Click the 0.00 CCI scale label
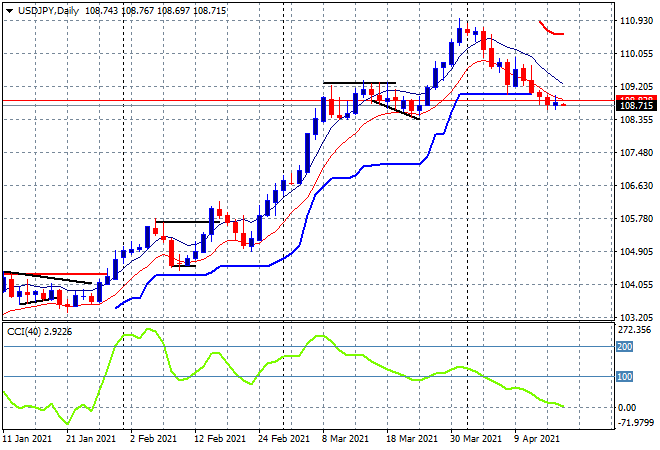 (627, 407)
